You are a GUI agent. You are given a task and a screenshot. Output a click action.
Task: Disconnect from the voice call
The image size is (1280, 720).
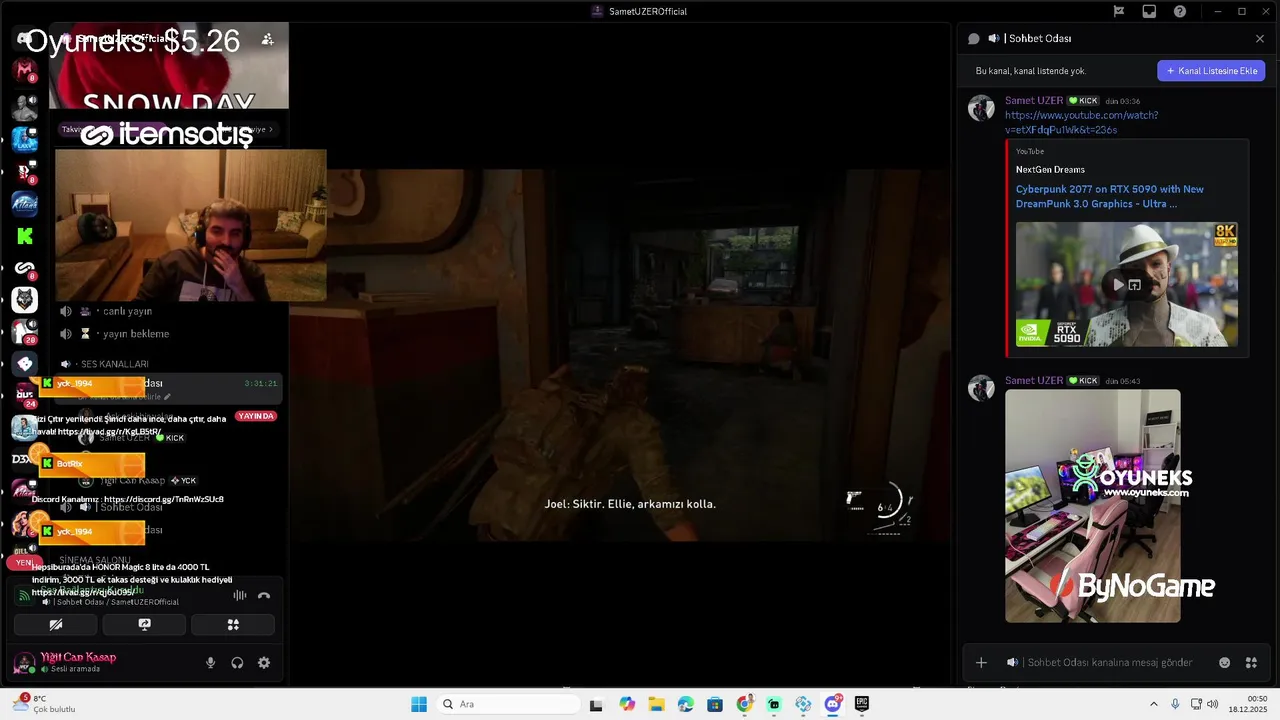[x=264, y=596]
